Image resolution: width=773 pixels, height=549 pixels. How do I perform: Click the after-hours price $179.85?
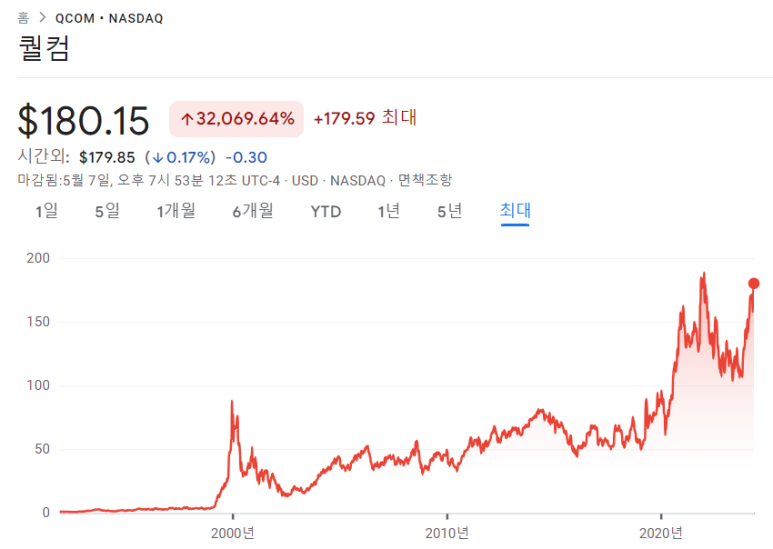click(107, 158)
